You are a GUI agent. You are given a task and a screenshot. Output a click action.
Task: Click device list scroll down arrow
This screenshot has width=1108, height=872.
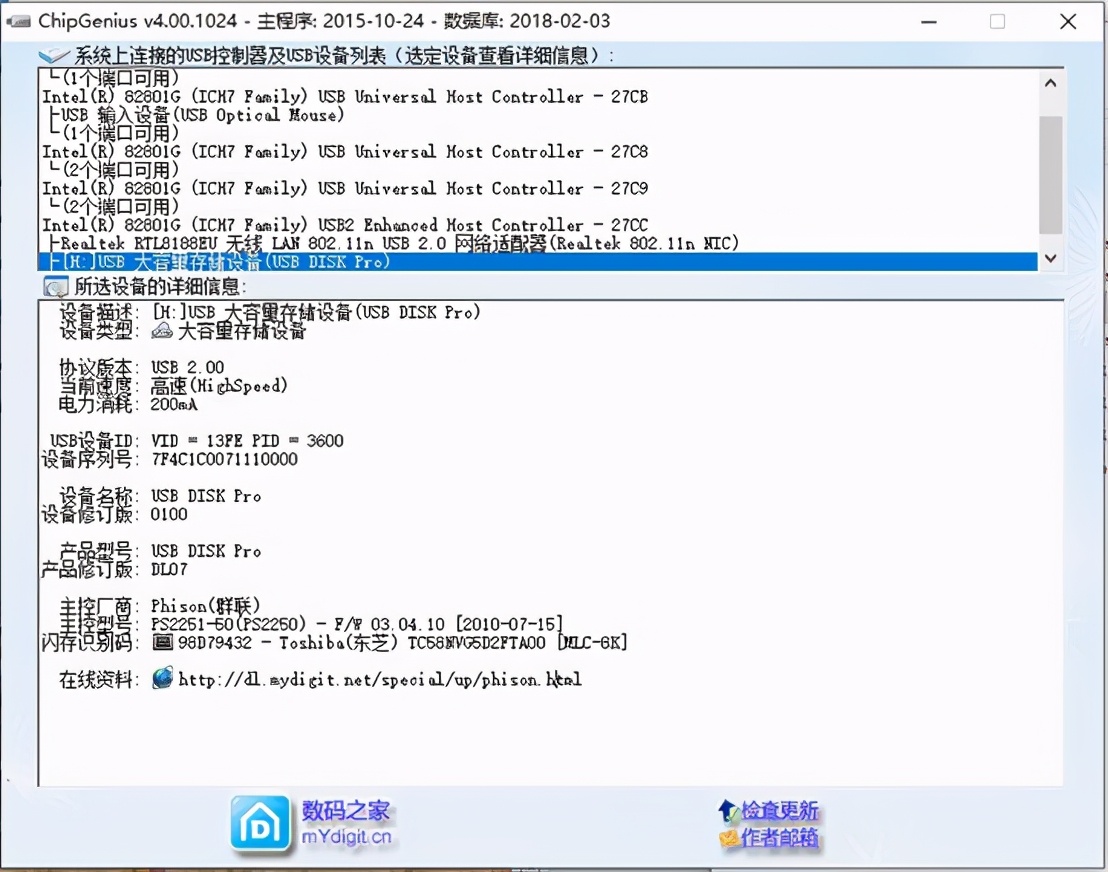pos(1051,259)
